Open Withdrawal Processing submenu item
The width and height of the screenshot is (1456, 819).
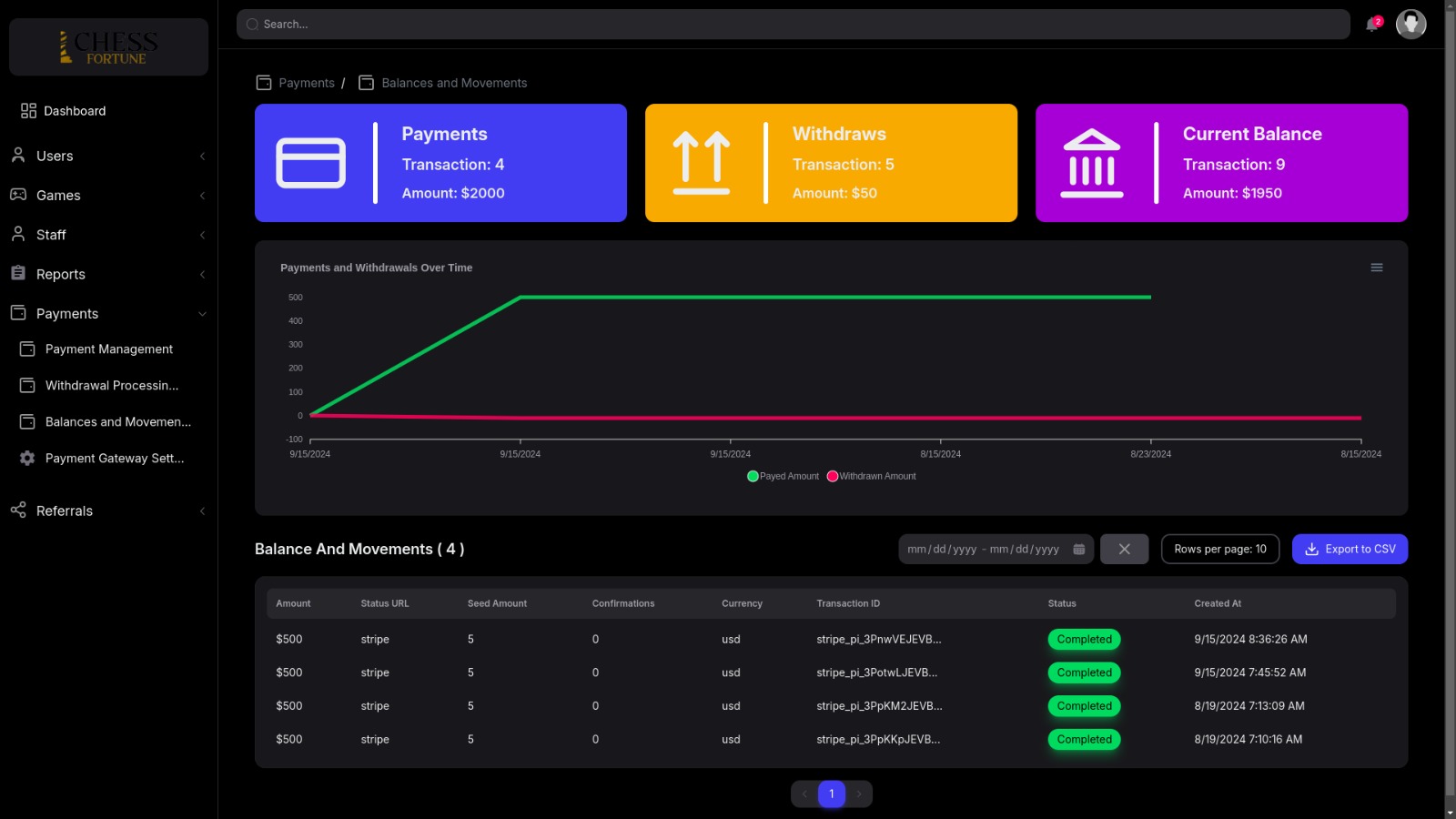pos(111,386)
